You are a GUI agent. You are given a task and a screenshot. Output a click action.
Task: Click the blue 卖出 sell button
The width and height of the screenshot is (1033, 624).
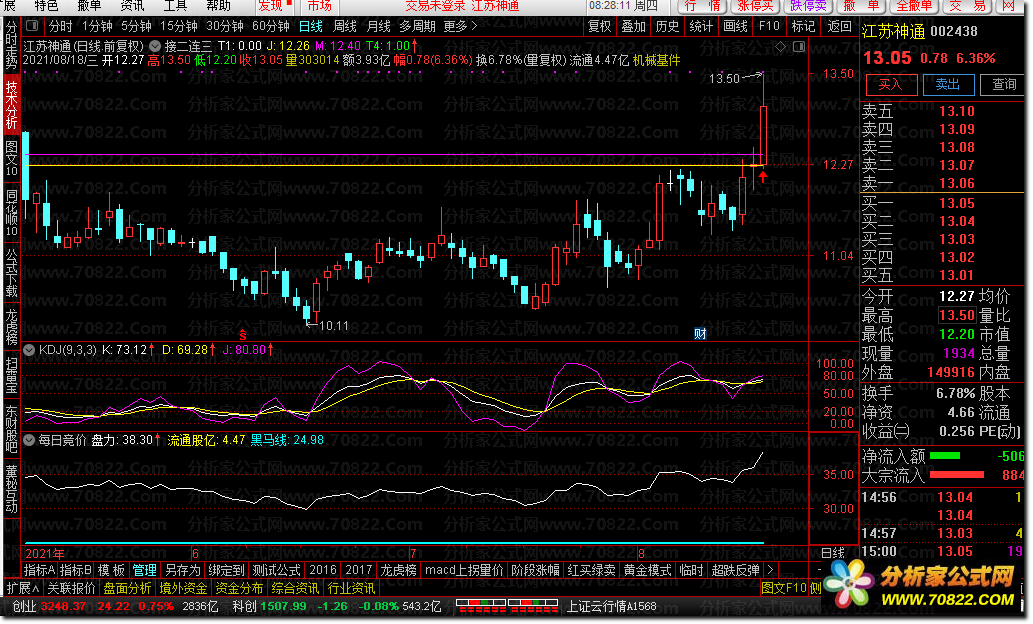tap(947, 84)
